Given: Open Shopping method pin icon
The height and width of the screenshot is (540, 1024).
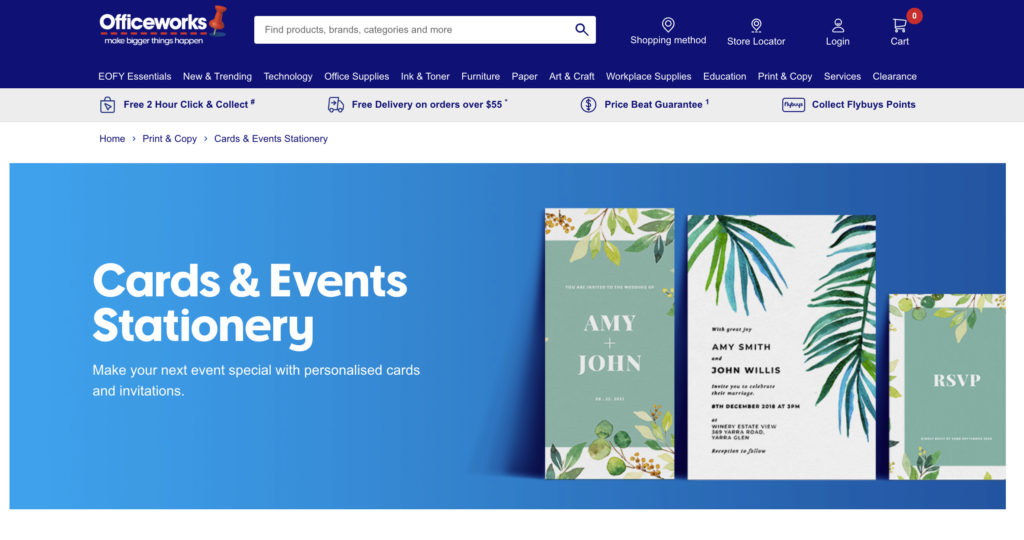Looking at the screenshot, I should click(667, 24).
